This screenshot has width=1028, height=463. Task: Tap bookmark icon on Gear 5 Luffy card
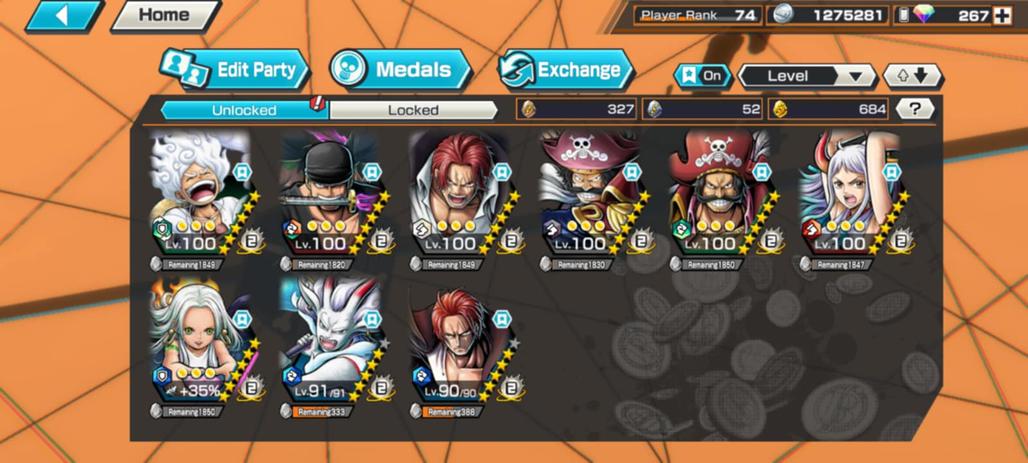242,172
